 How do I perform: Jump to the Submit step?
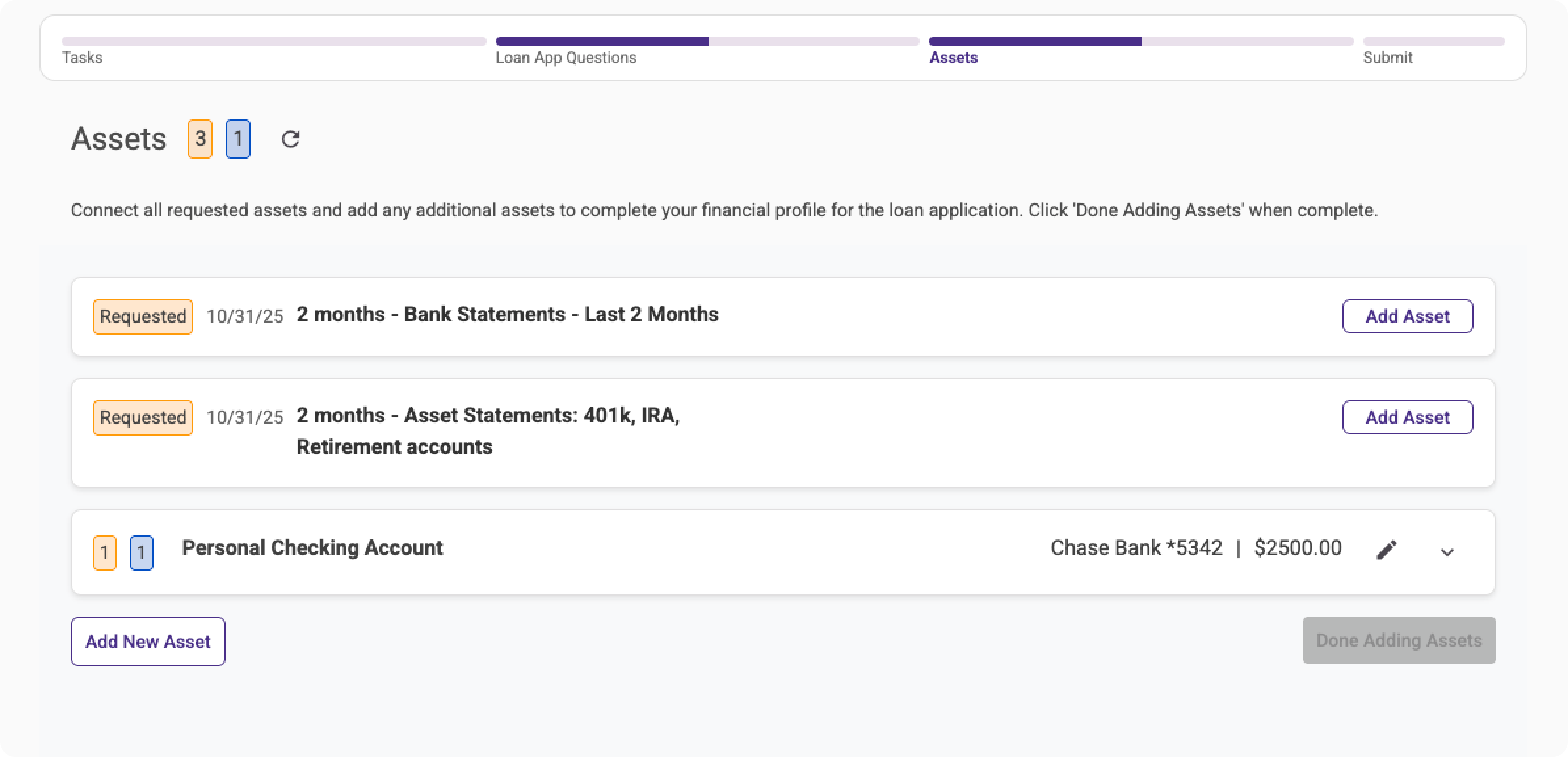(x=1387, y=58)
